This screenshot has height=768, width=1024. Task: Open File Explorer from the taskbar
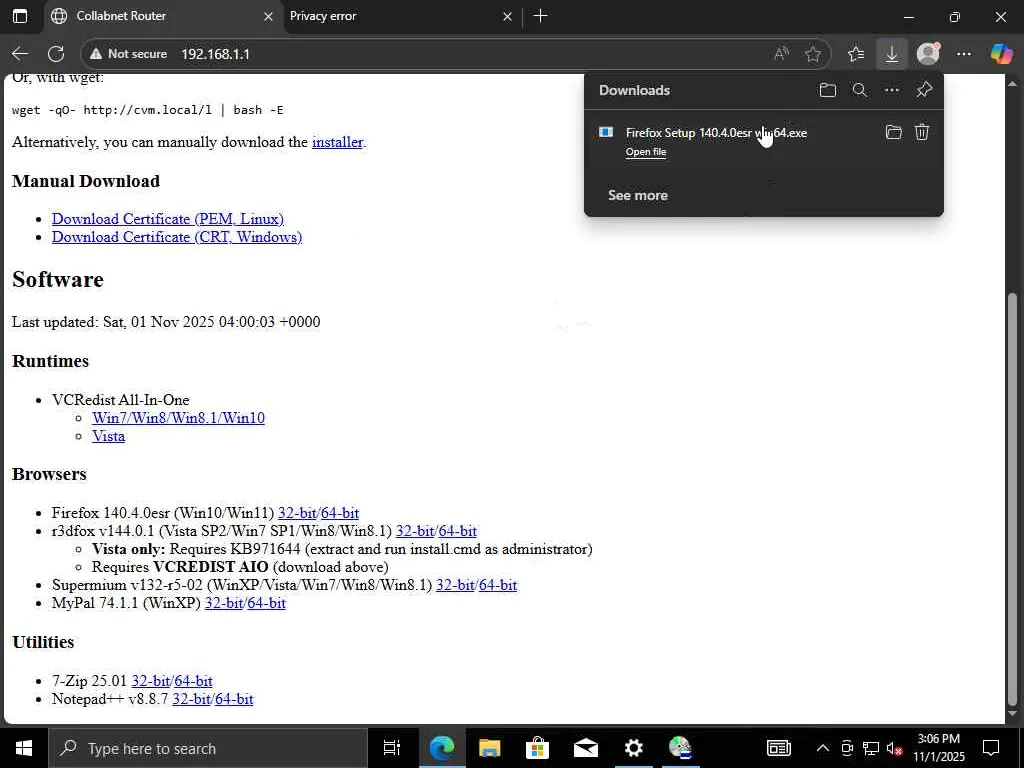[x=489, y=748]
